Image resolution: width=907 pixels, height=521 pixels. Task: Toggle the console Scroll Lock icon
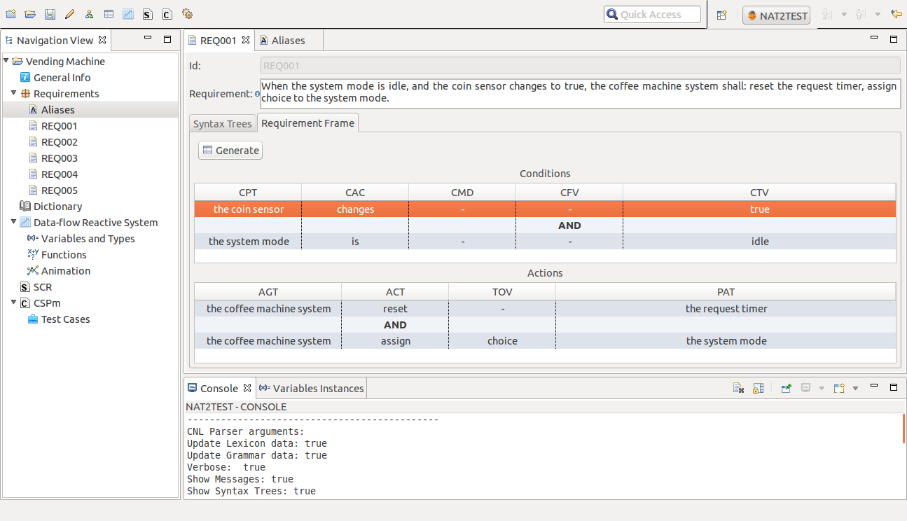758,388
